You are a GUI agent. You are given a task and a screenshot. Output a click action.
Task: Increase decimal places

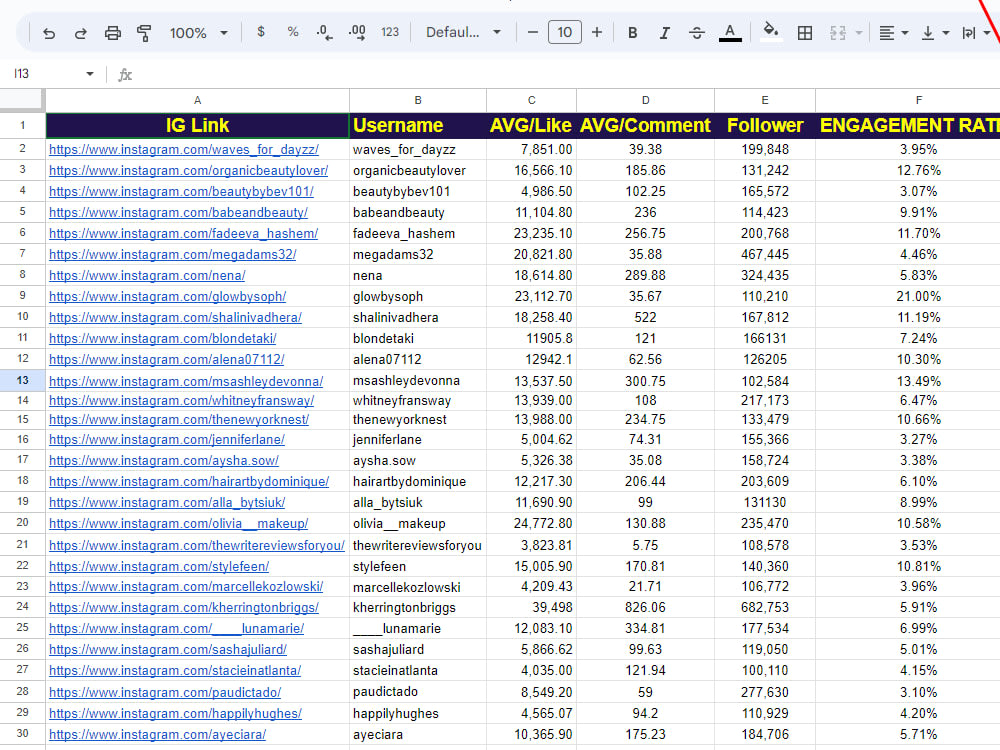[356, 32]
